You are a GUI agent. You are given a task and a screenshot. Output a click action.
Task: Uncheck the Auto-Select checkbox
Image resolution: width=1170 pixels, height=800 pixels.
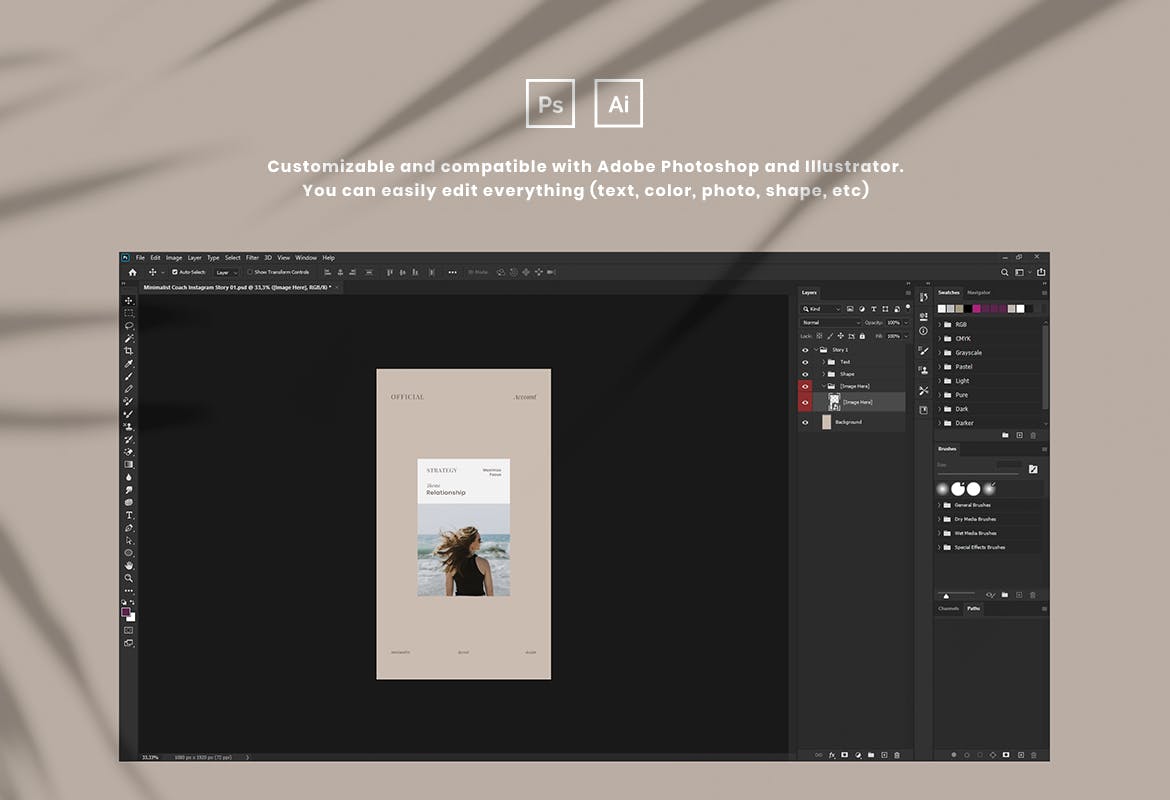point(175,272)
